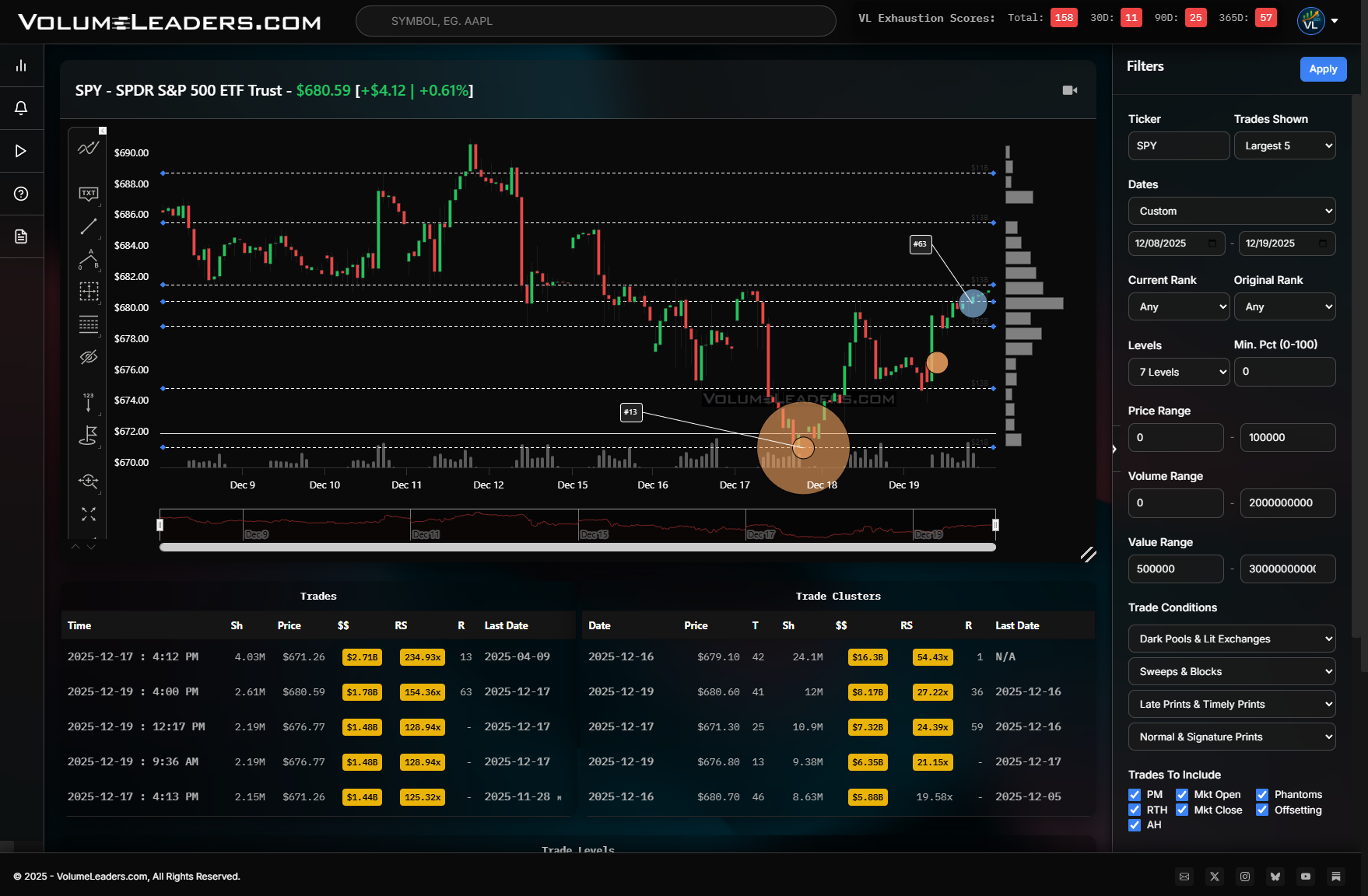Select the TXT annotation tool

(x=88, y=194)
